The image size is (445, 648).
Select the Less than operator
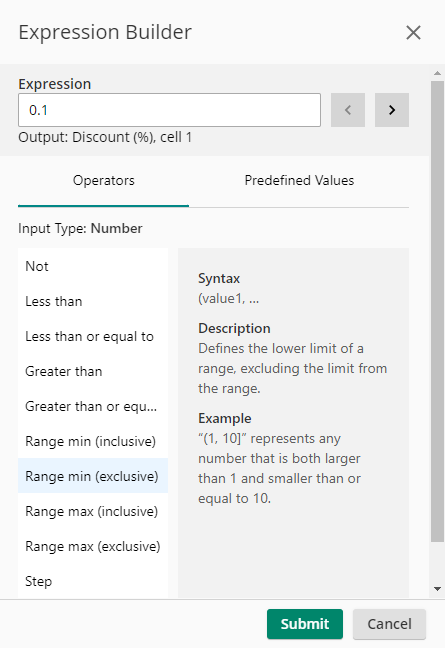pyautogui.click(x=93, y=301)
